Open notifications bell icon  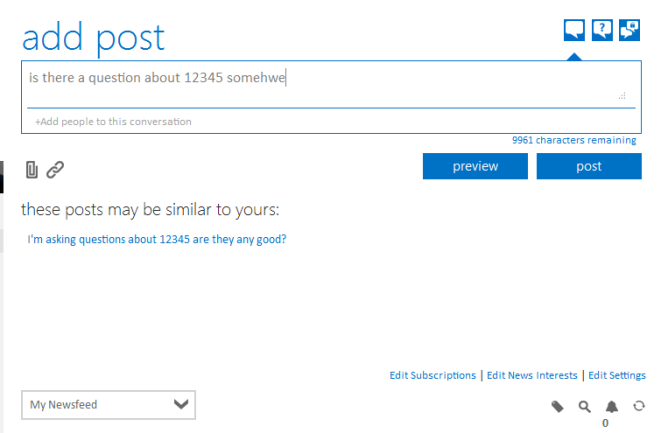pyautogui.click(x=612, y=406)
